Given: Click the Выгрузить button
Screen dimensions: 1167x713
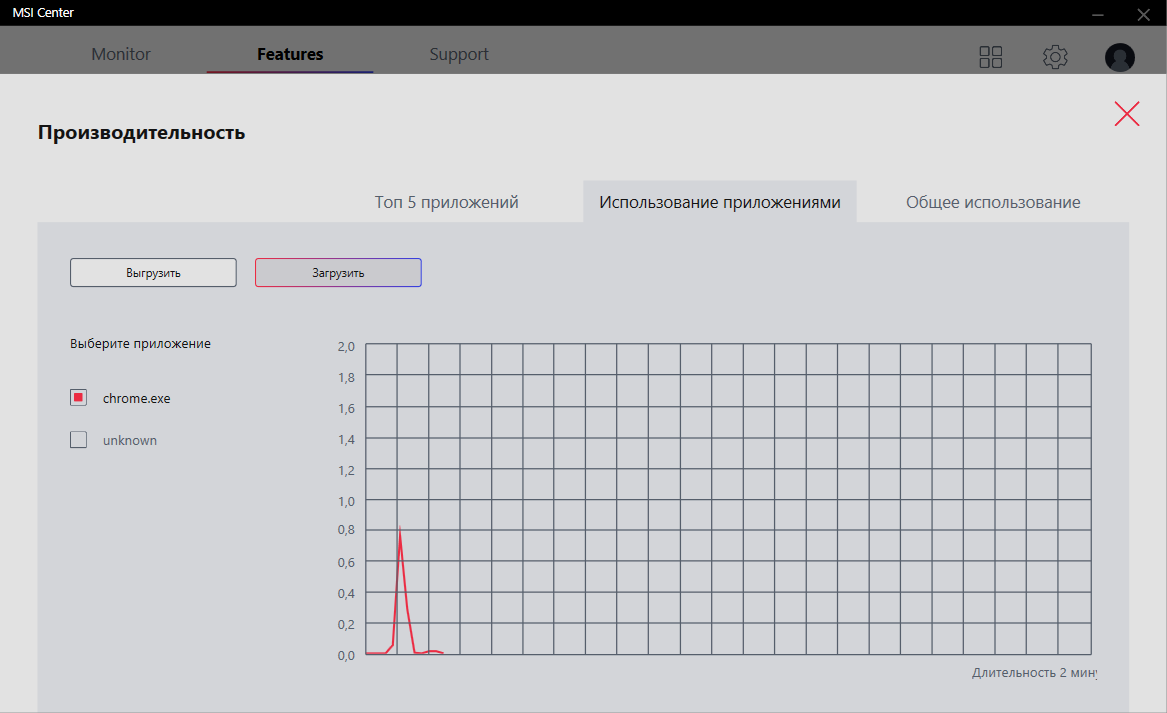Looking at the screenshot, I should point(153,273).
